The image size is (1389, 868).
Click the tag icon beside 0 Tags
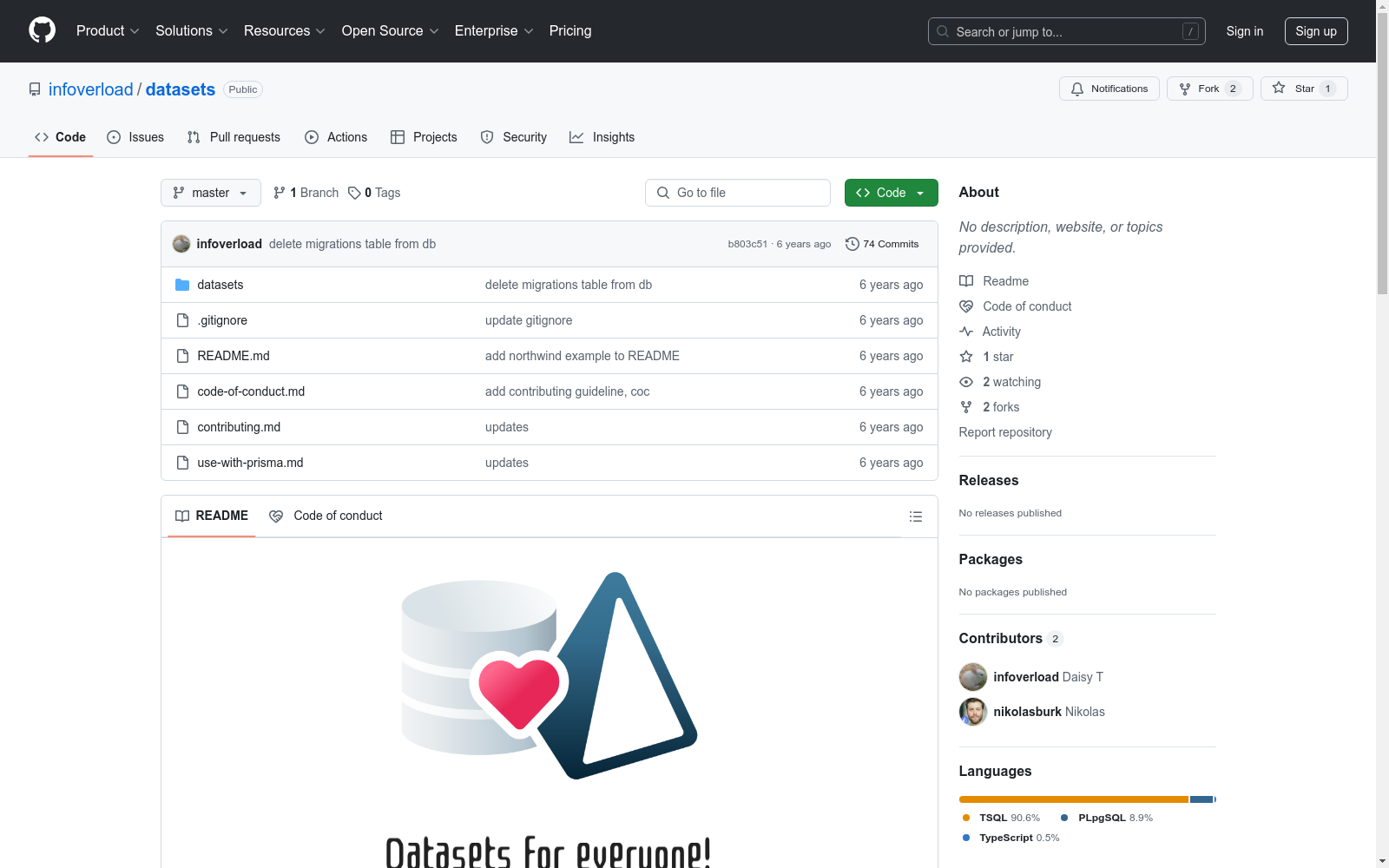(x=354, y=193)
